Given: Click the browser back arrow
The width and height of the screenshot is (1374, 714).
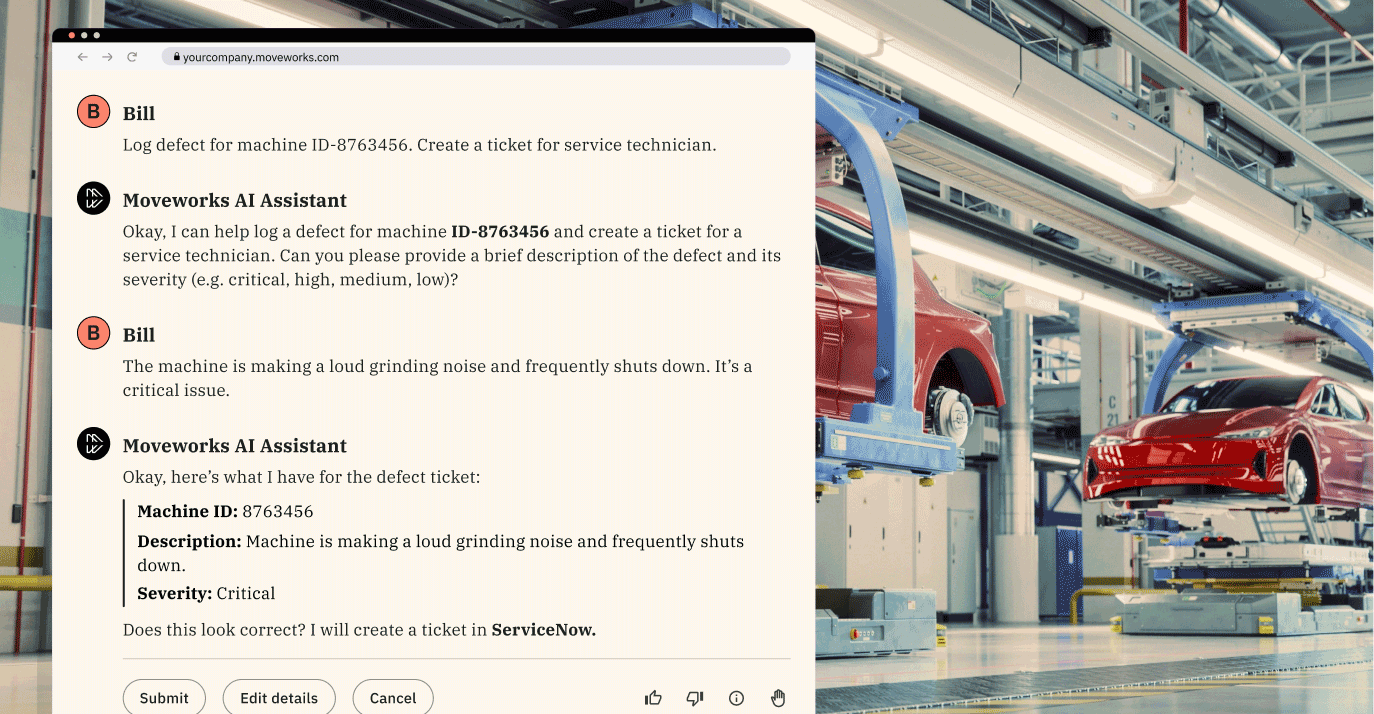Looking at the screenshot, I should click(x=83, y=58).
